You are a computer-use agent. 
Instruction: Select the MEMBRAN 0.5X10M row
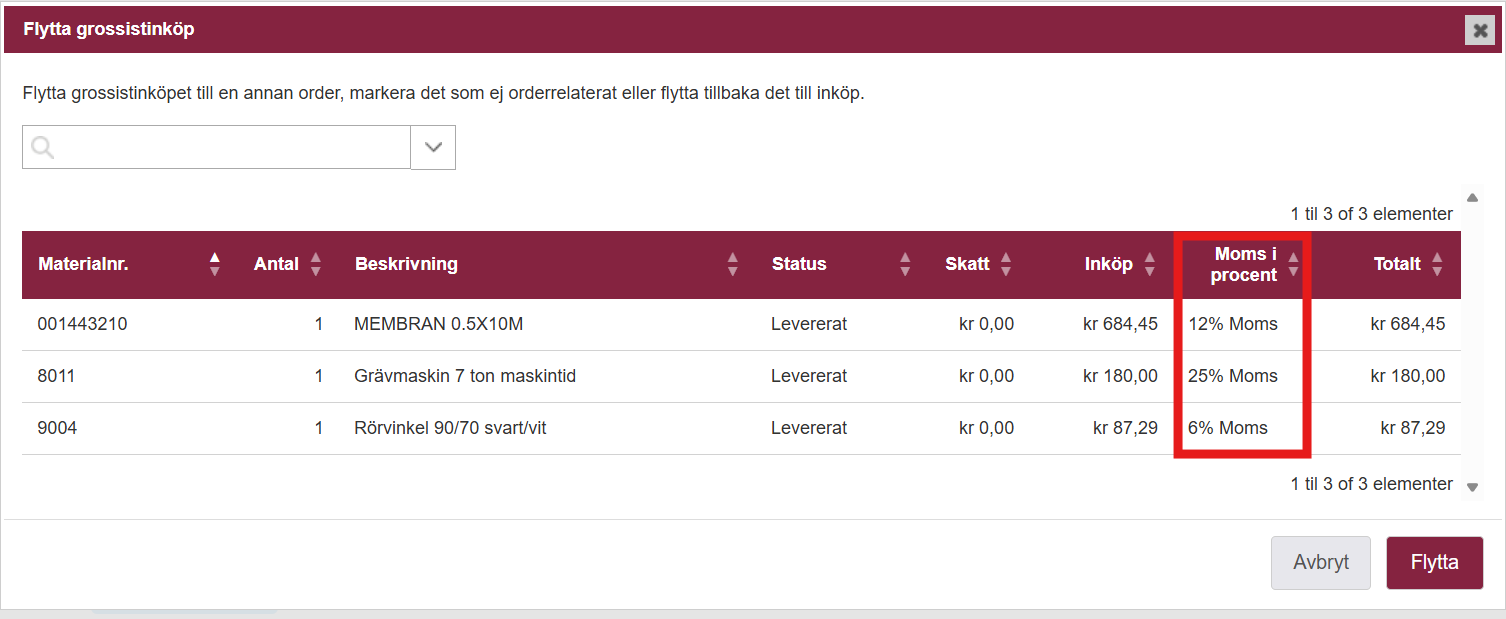(438, 324)
